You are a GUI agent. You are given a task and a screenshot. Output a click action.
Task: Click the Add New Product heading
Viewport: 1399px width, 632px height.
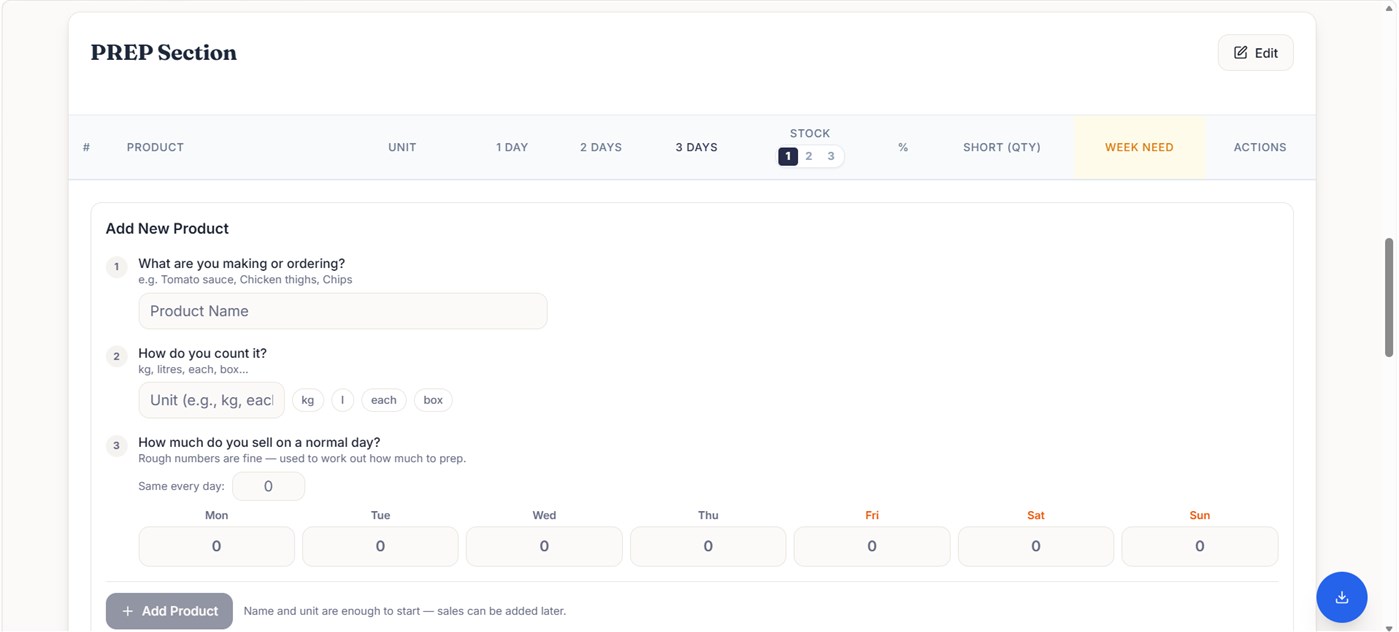coord(167,228)
